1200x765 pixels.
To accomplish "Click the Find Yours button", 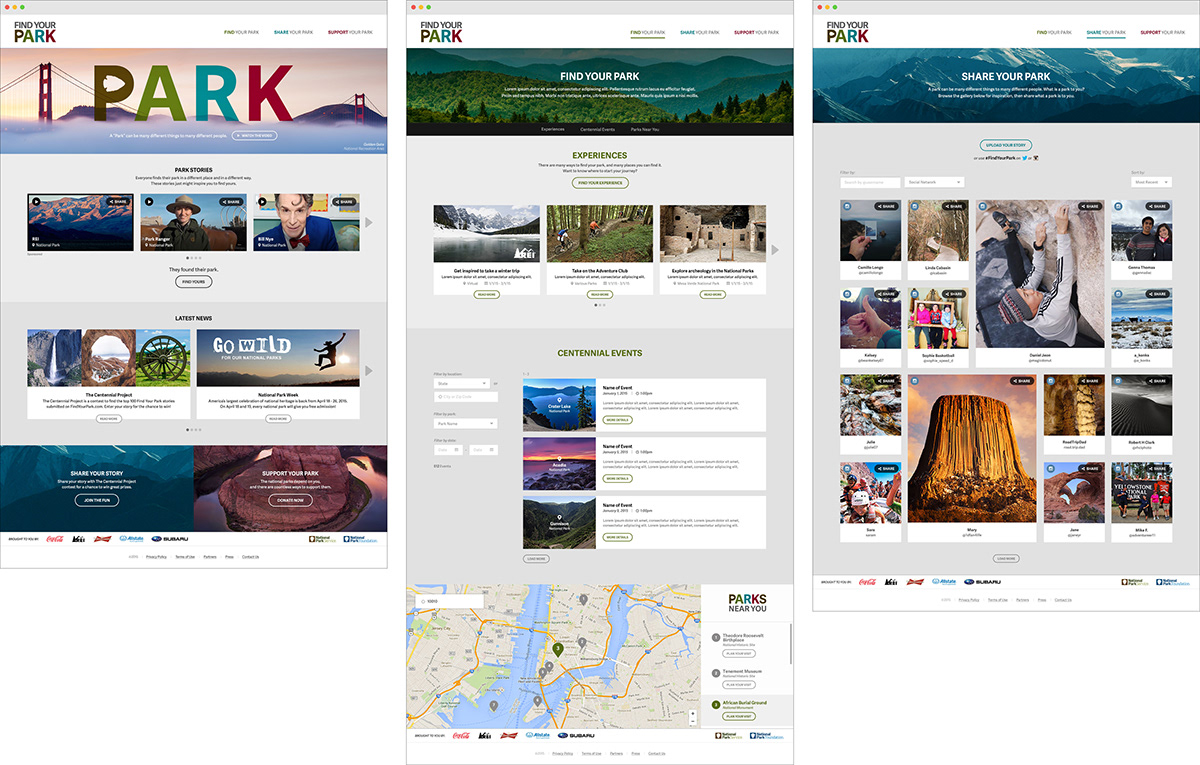I will coord(194,282).
